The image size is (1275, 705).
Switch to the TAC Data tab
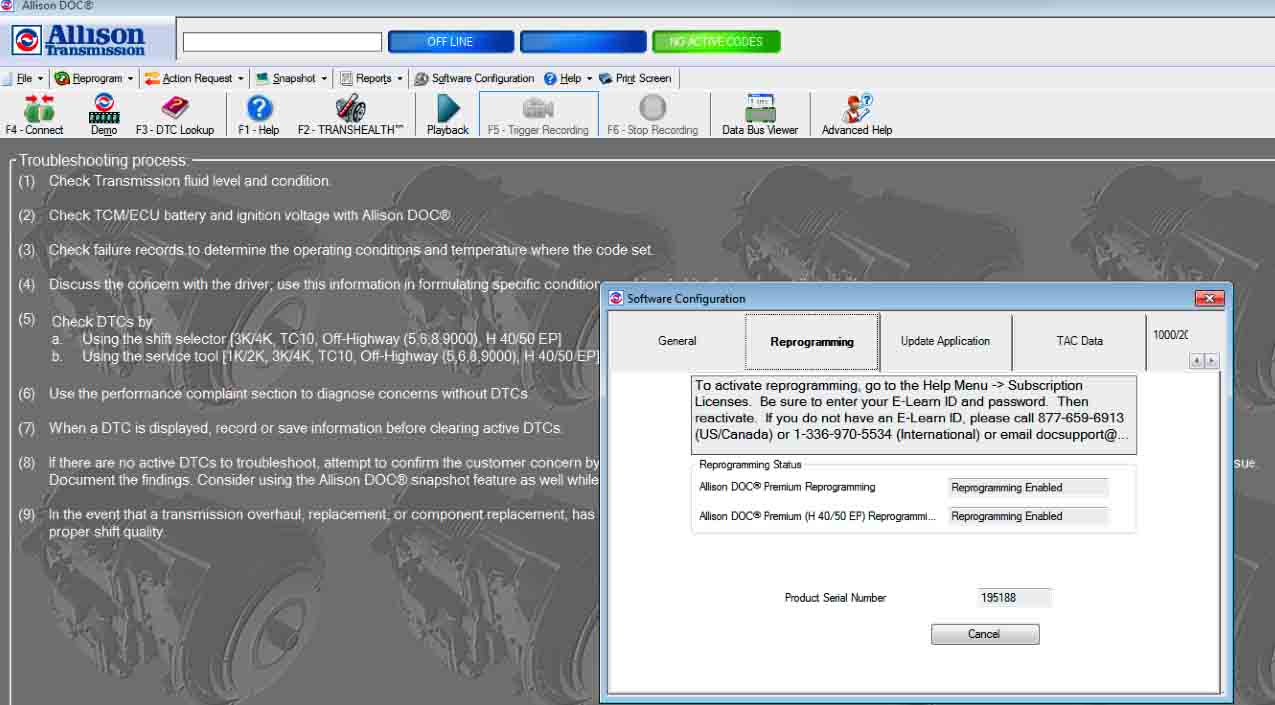click(1079, 341)
